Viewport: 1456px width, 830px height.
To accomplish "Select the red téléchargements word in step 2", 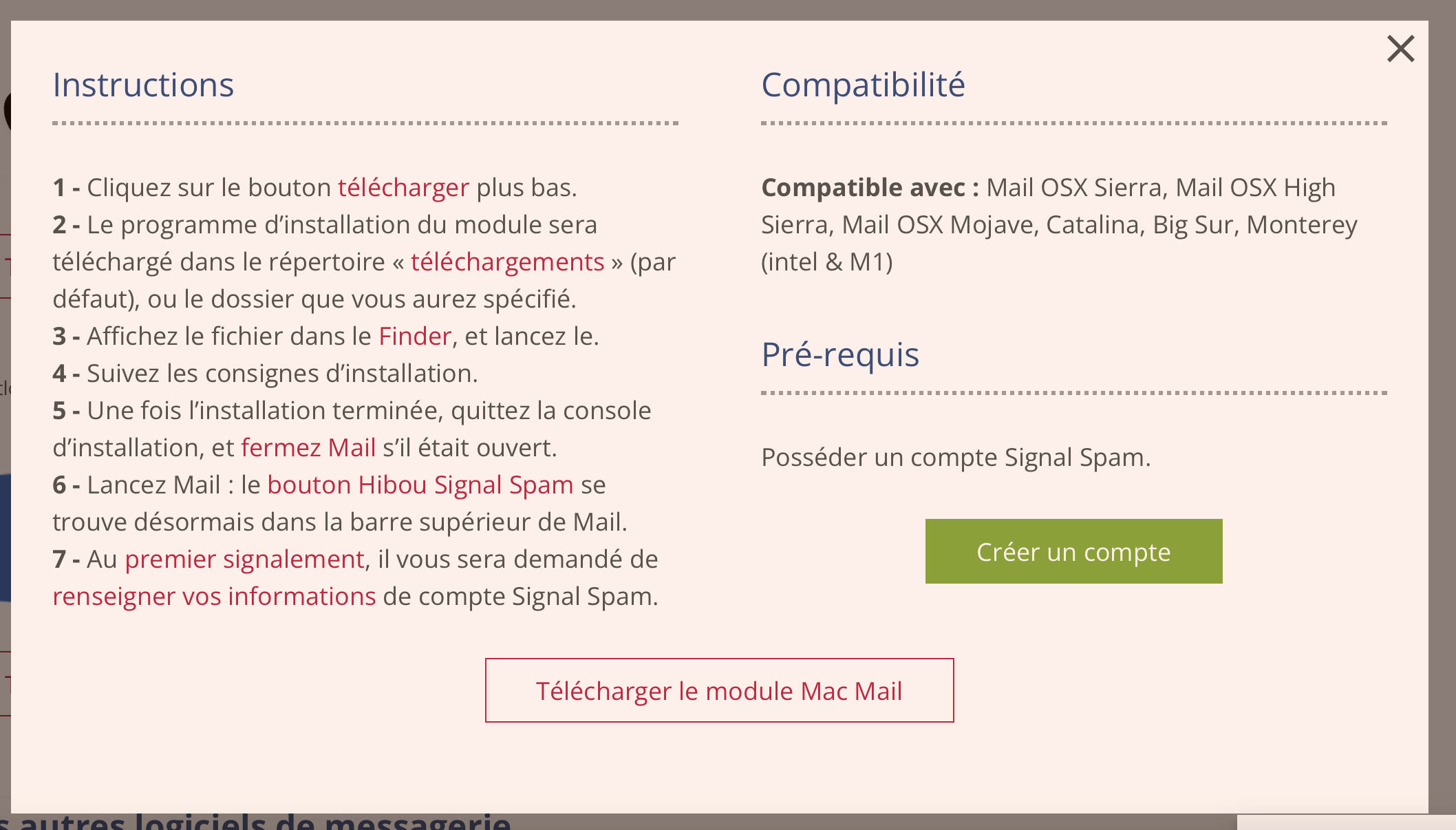I will (507, 262).
